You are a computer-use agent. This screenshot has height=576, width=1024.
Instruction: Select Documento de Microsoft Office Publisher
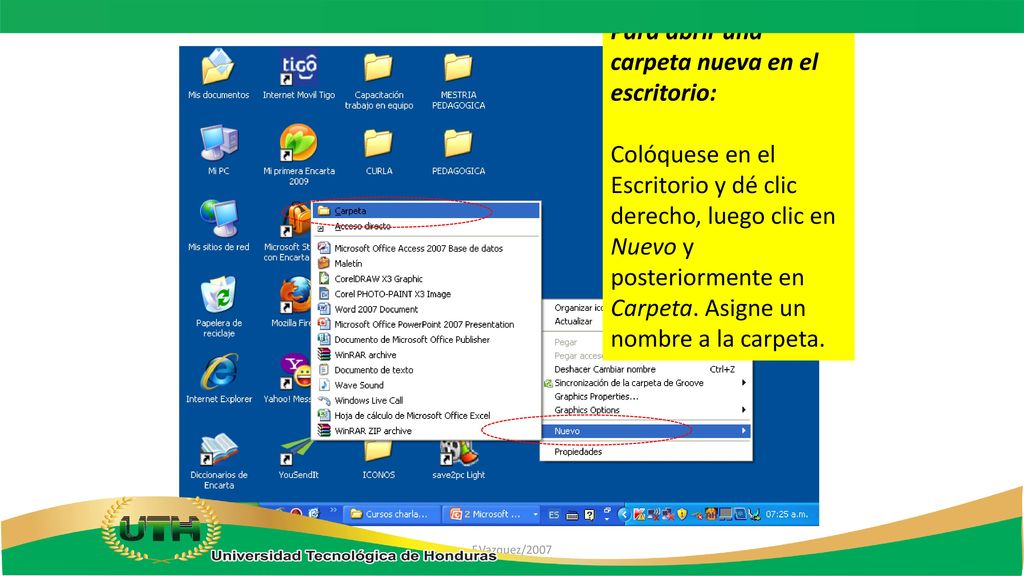coord(426,340)
